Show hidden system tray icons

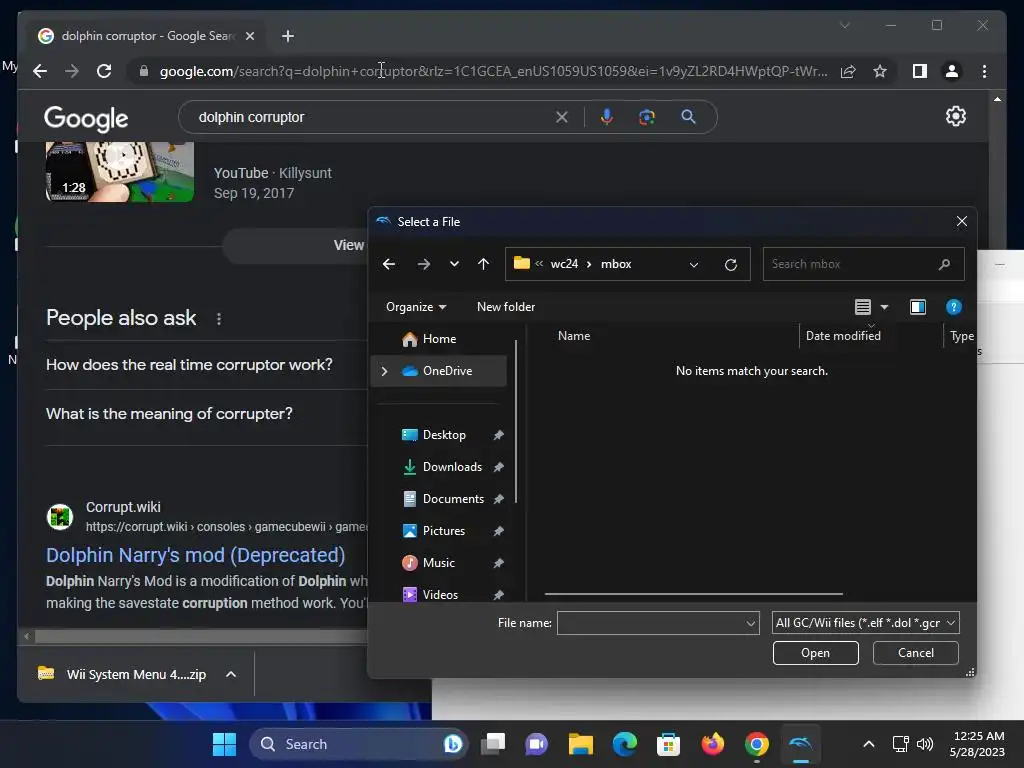coord(869,744)
